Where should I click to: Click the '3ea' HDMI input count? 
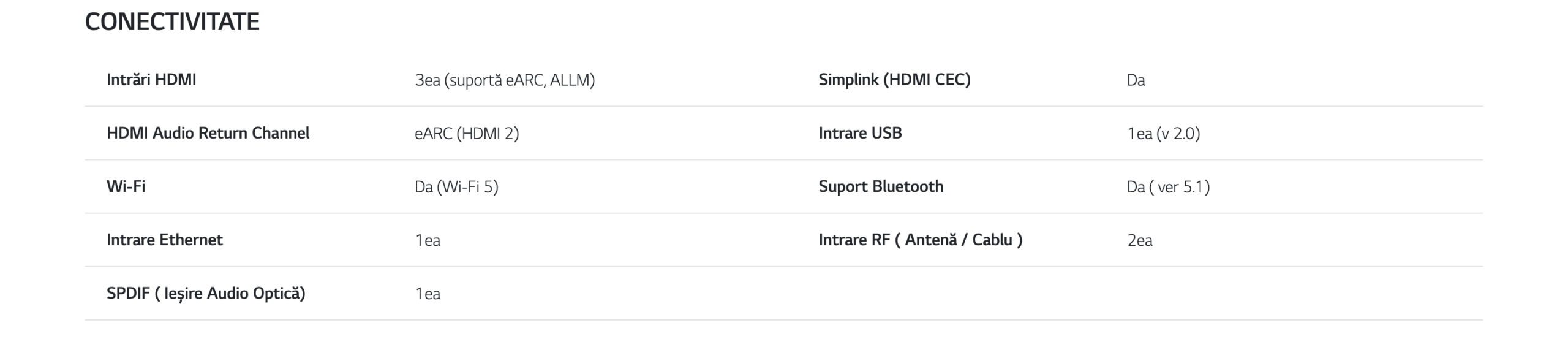[x=428, y=80]
